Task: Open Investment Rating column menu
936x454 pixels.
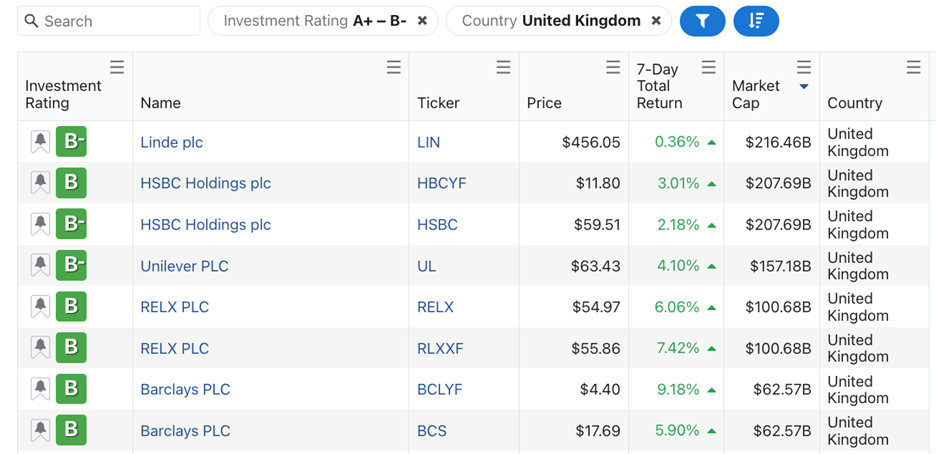Action: 117,67
